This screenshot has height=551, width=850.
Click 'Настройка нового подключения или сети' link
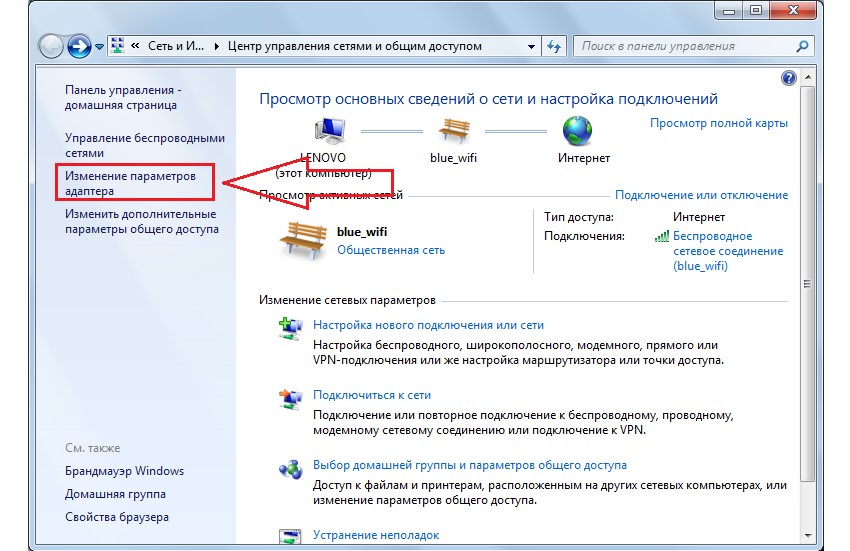tap(428, 325)
